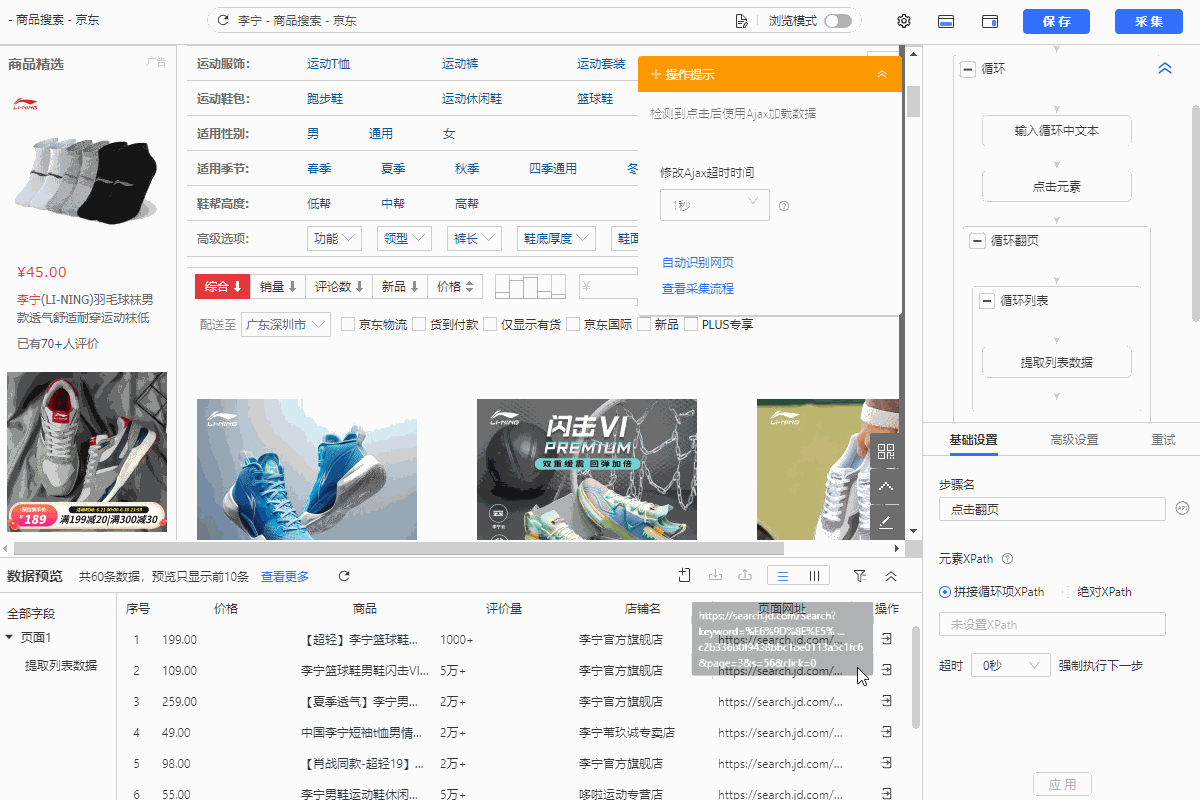The width and height of the screenshot is (1200, 800).
Task: Select the 绝对XPath radio button
Action: 1066,592
